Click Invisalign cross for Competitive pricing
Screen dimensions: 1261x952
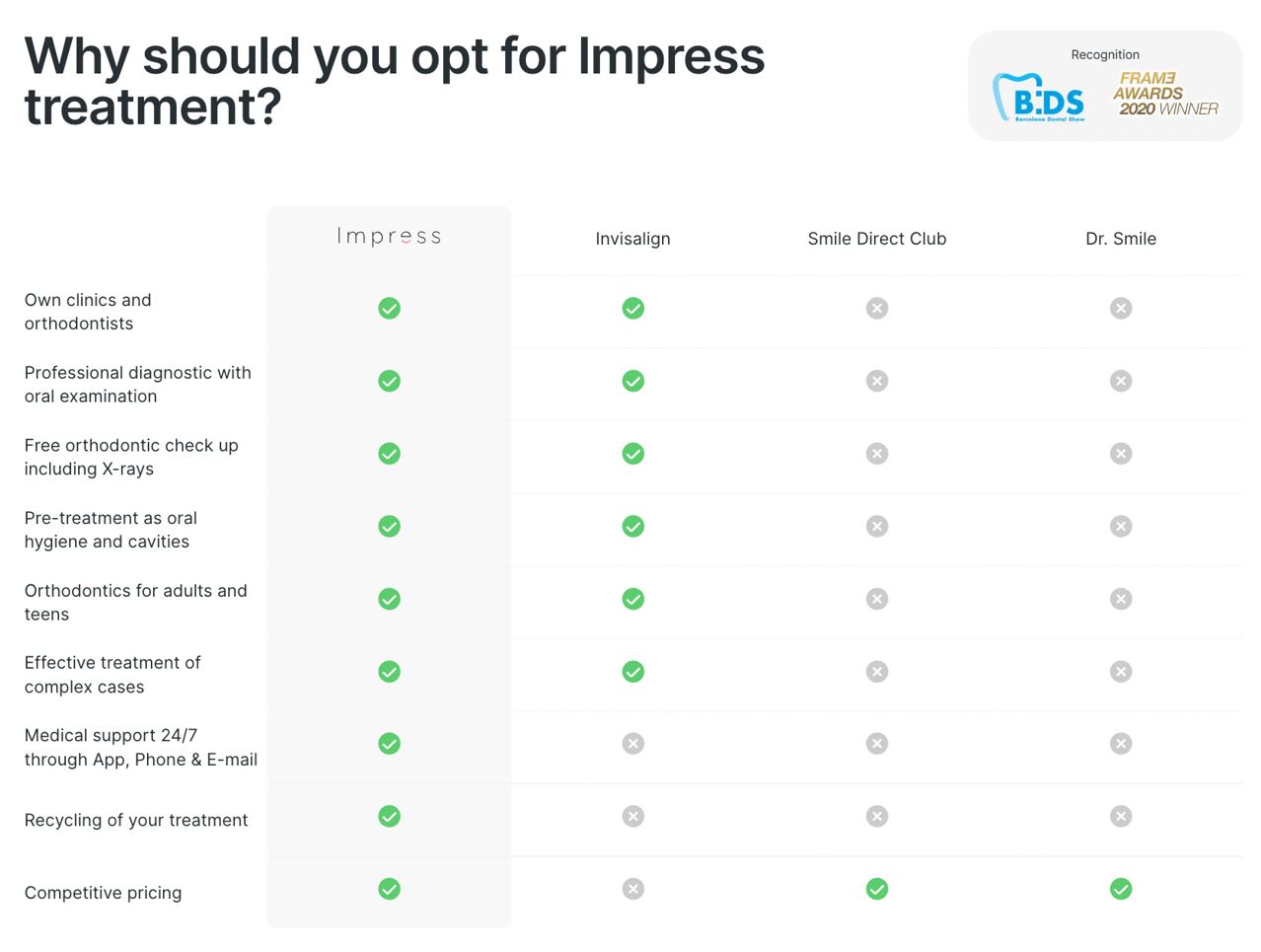[x=633, y=889]
